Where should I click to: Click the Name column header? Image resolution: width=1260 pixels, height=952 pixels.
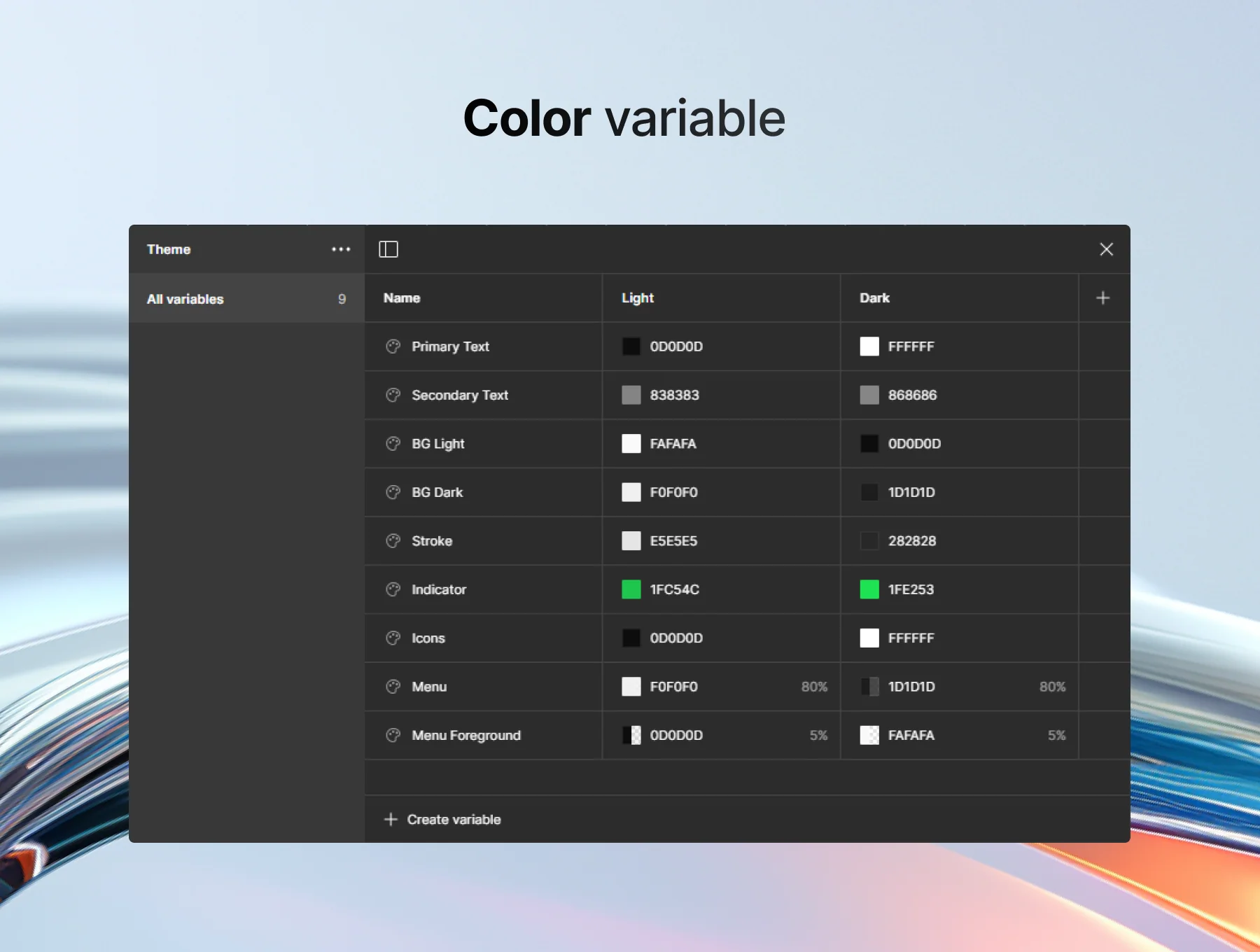tap(402, 298)
